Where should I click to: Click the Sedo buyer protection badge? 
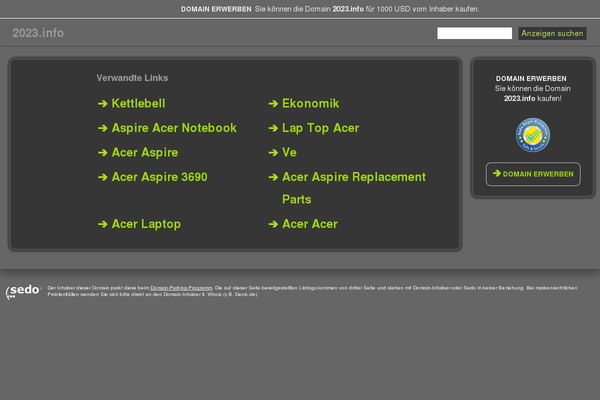point(533,135)
